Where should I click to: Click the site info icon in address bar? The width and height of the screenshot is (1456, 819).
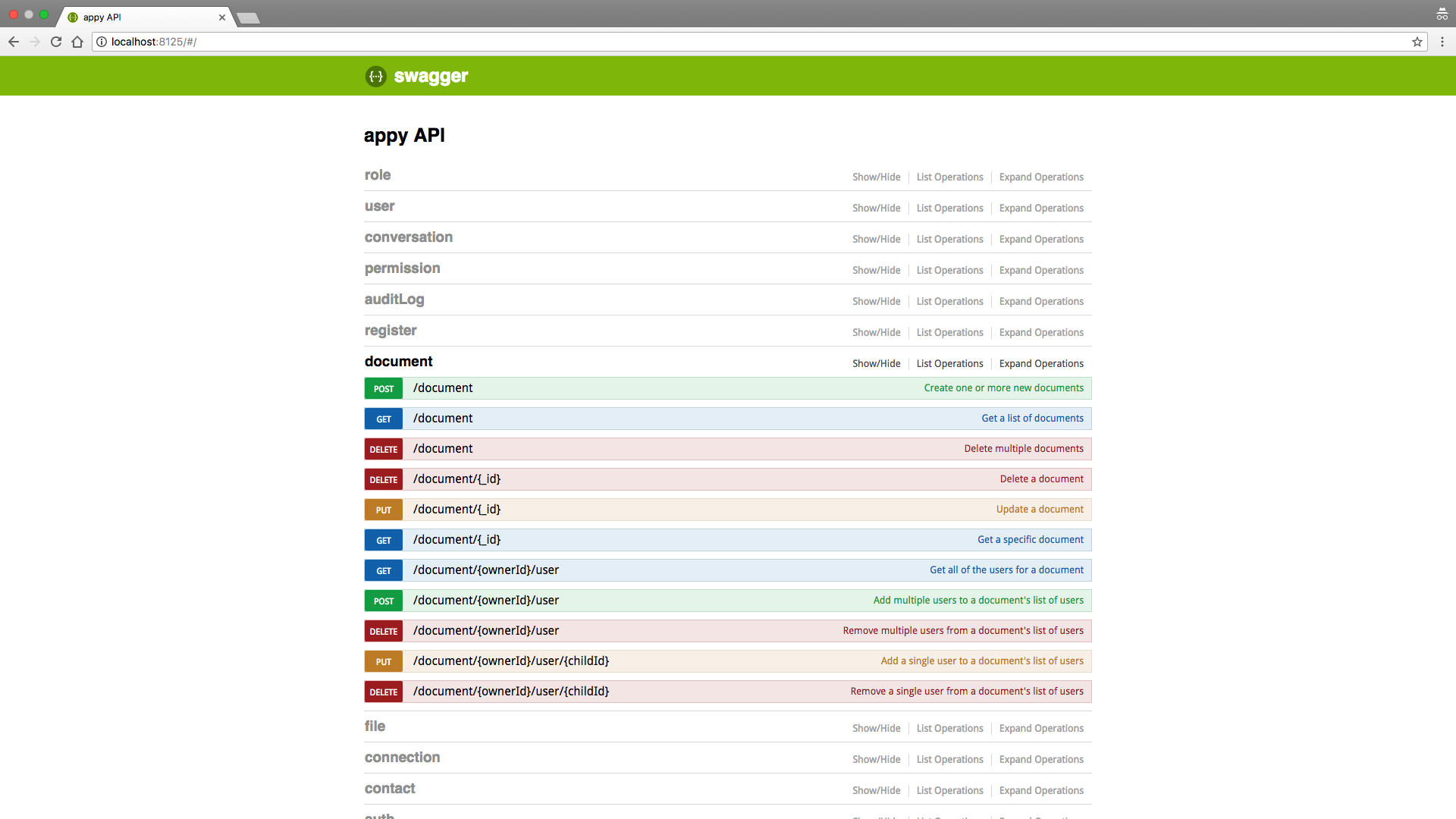click(102, 42)
